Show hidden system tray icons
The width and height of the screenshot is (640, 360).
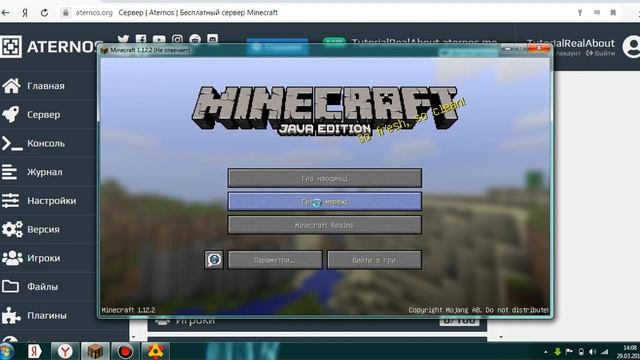tap(546, 352)
